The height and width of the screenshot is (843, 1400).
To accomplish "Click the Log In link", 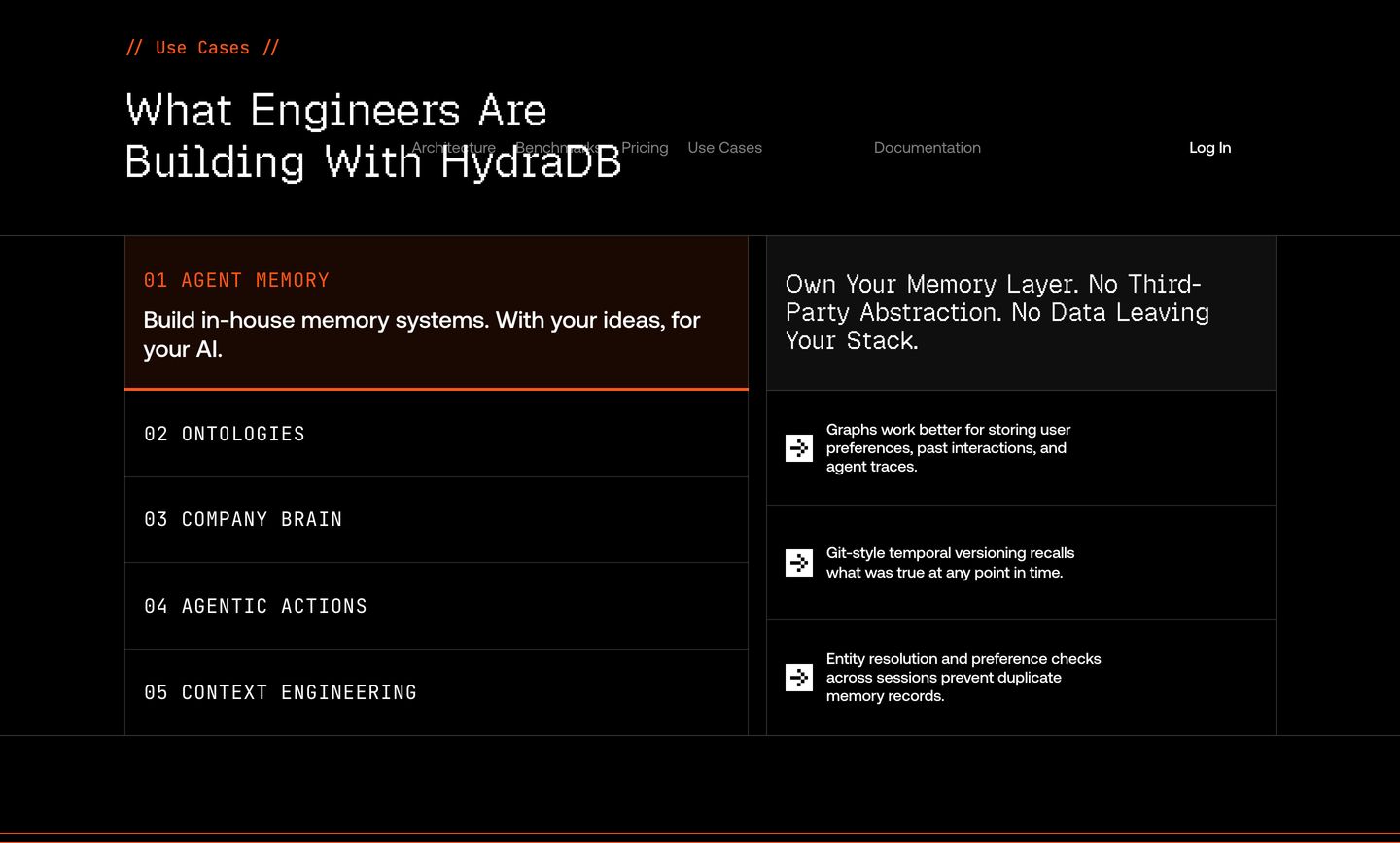I will 1210,148.
